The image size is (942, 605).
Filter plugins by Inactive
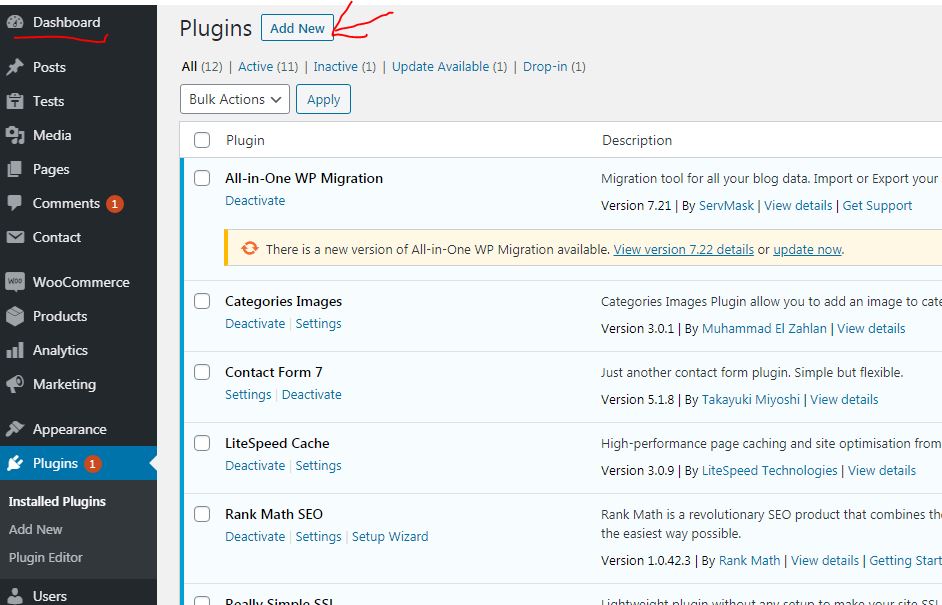point(335,67)
